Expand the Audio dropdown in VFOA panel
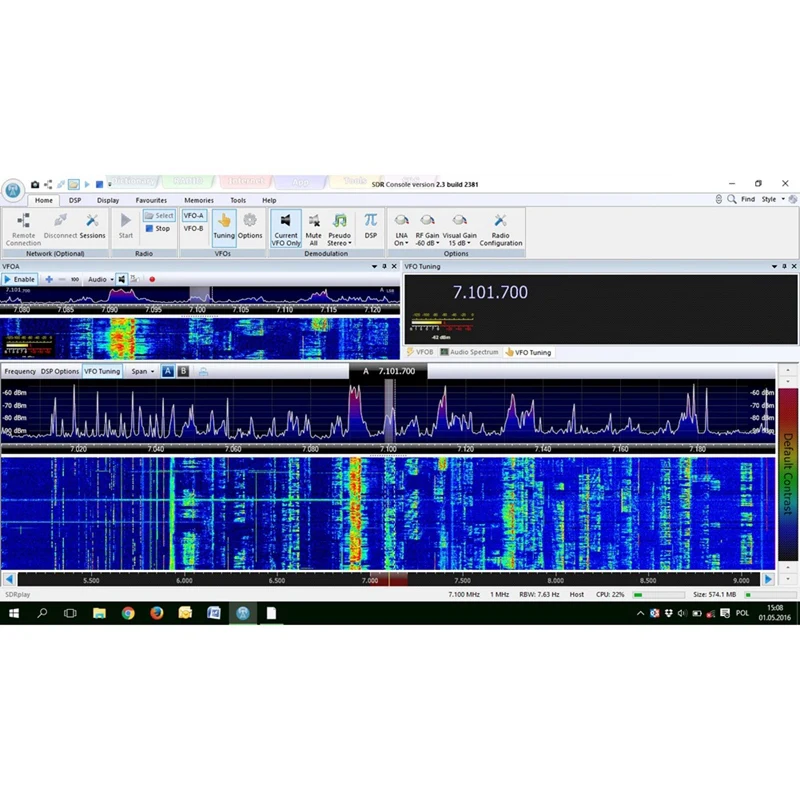Screen dimensions: 800x800 point(101,280)
